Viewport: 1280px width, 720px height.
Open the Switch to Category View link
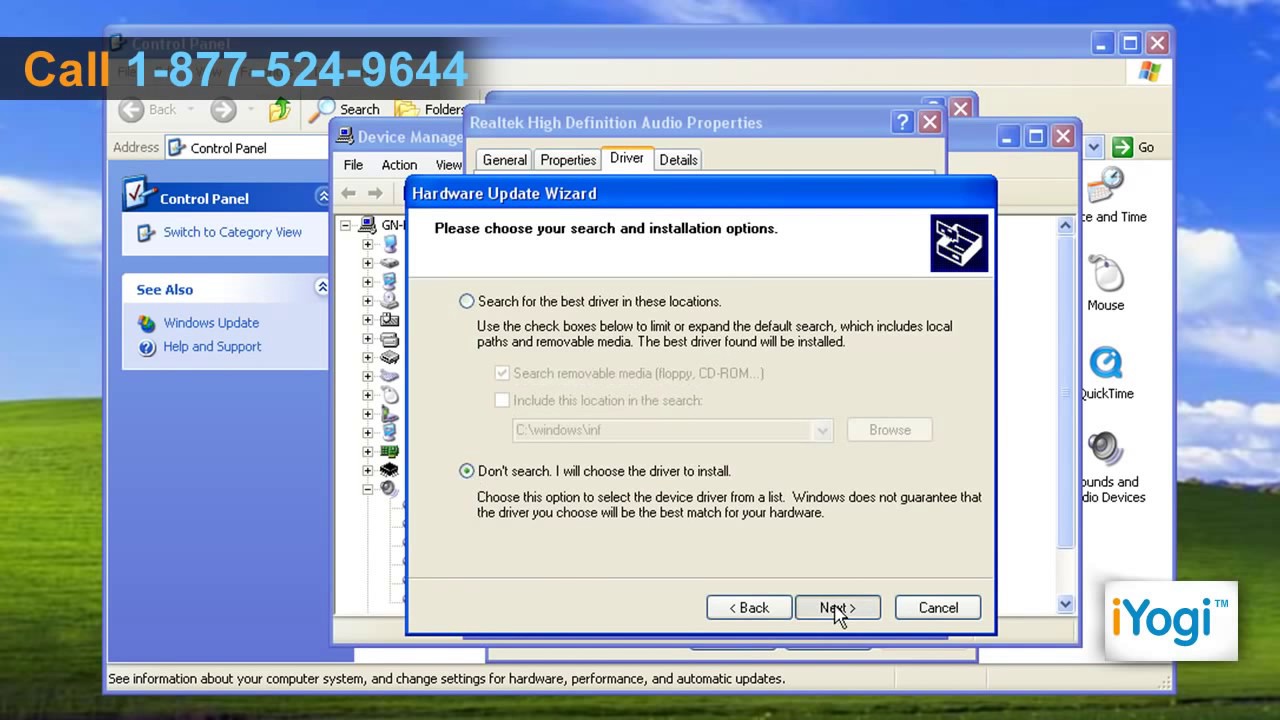coord(232,232)
